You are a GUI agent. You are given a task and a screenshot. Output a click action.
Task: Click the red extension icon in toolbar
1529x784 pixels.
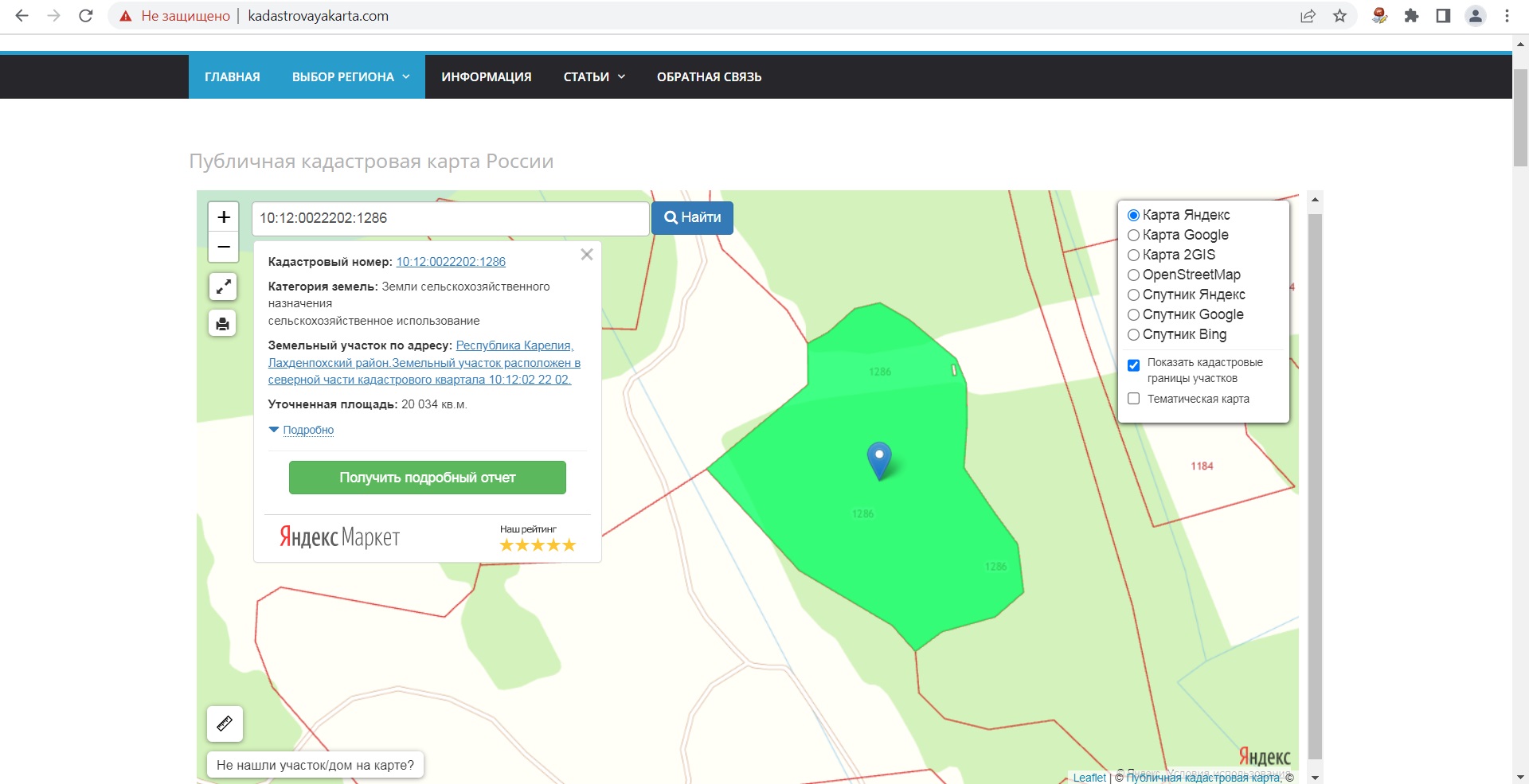[1380, 16]
